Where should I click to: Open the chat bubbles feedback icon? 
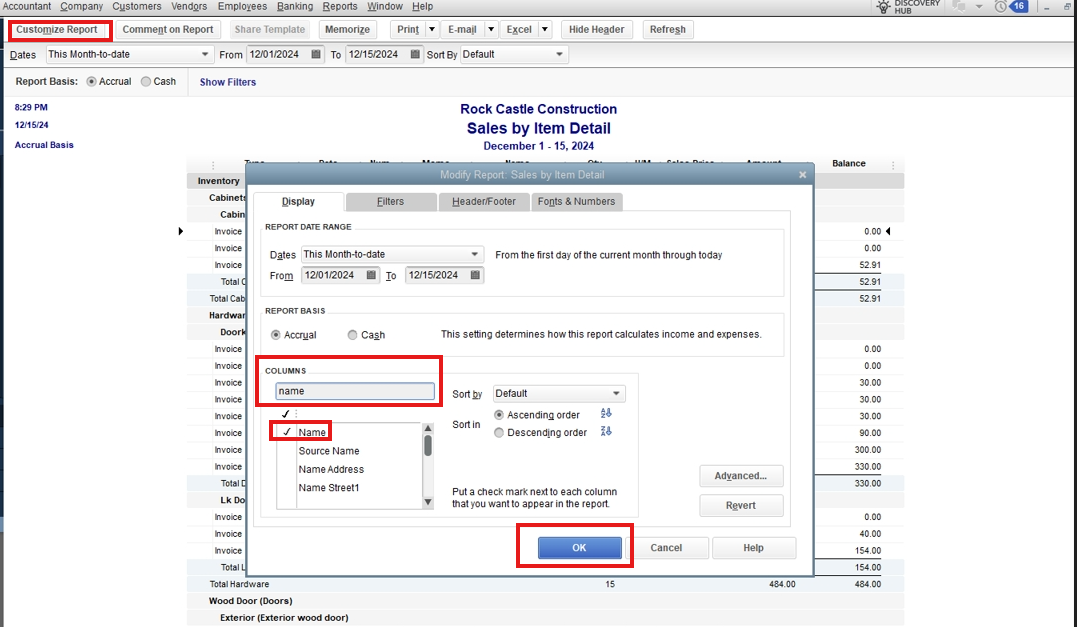tap(959, 6)
